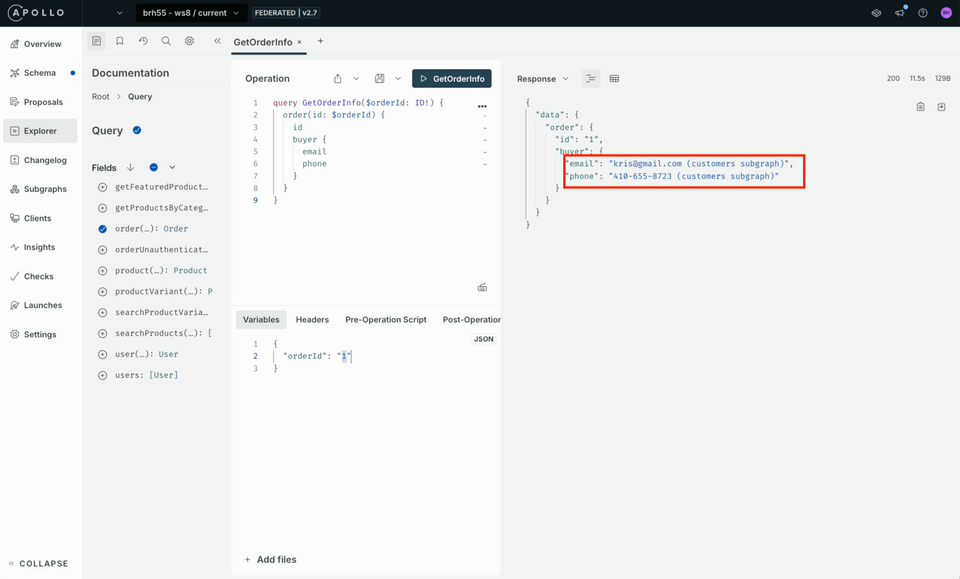Select the users field checkbox

pyautogui.click(x=102, y=375)
